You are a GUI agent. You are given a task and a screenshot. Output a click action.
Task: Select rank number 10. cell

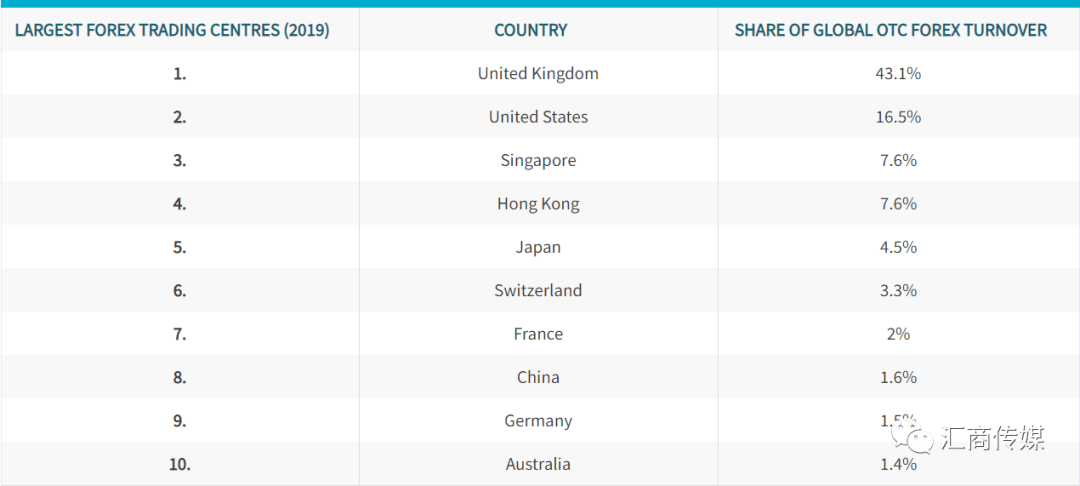pos(180,464)
